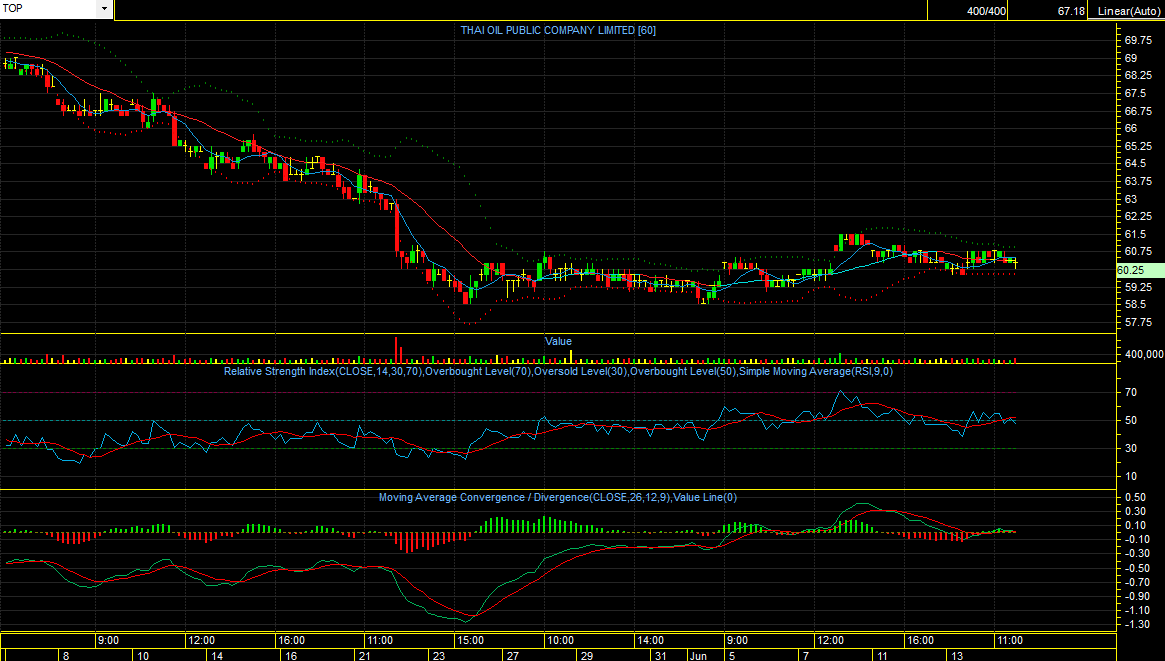
Task: Click the 57.75 price axis label
Action: click(x=1138, y=322)
